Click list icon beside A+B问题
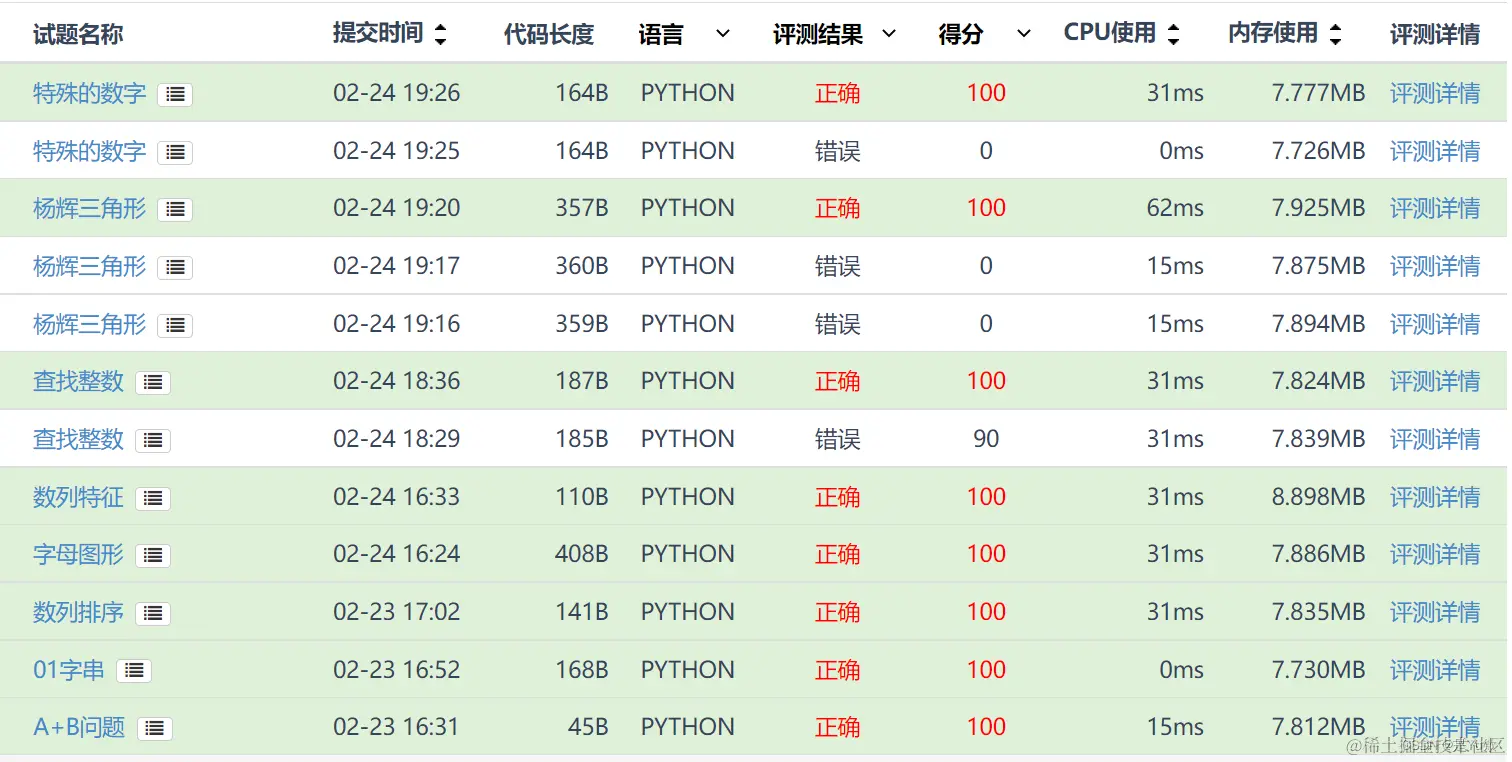The height and width of the screenshot is (762, 1512). click(155, 729)
